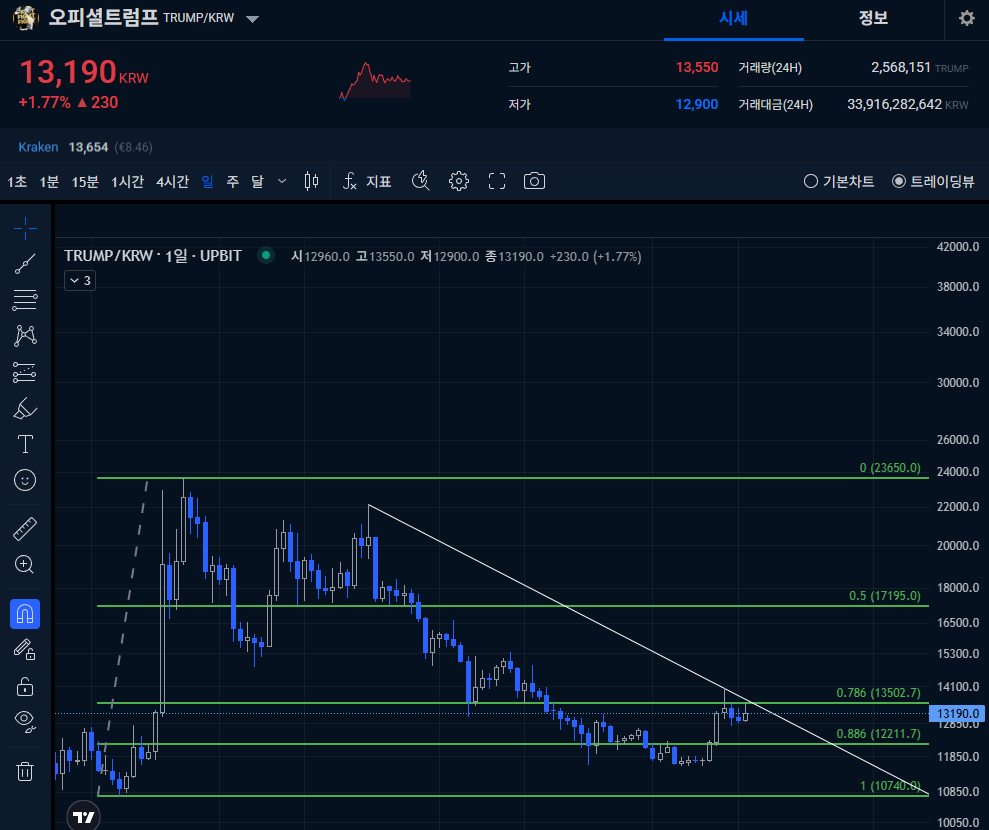Select the crosshair cursor tool

click(x=25, y=228)
